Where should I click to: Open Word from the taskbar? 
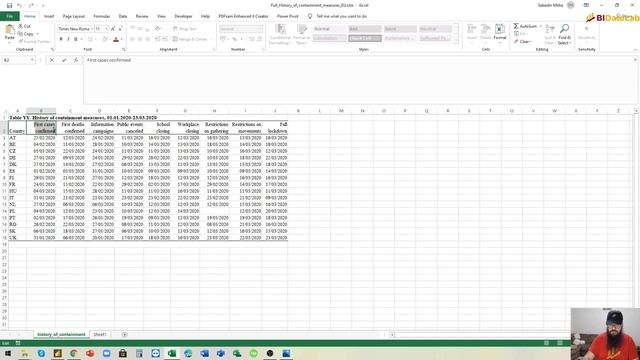pos(204,353)
